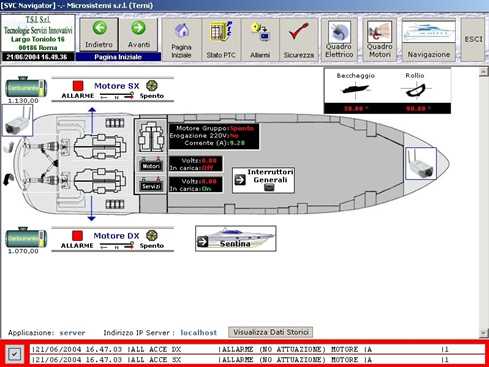Open Sicurezza checkmark page
Viewport: 489px width, 367px height.
tap(299, 40)
